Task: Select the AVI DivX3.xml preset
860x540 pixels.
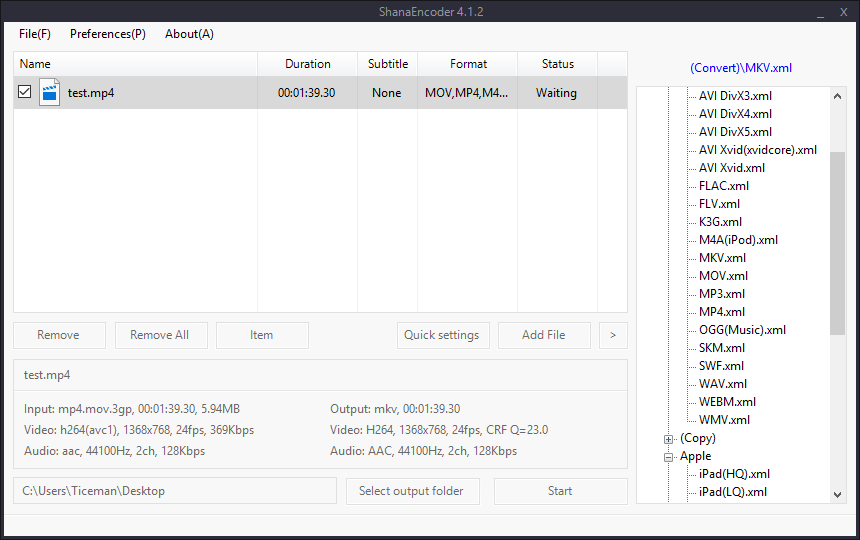Action: 735,96
